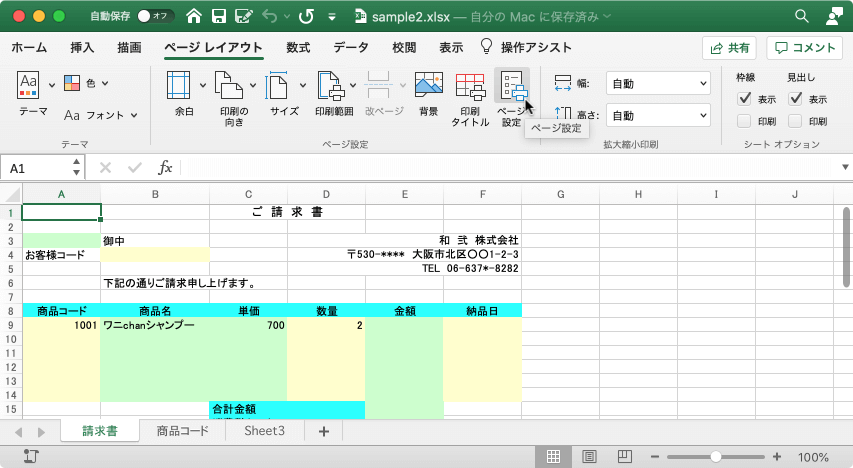853x468 pixels.
Task: Open the 高さ (height) dropdown
Action: 658,115
